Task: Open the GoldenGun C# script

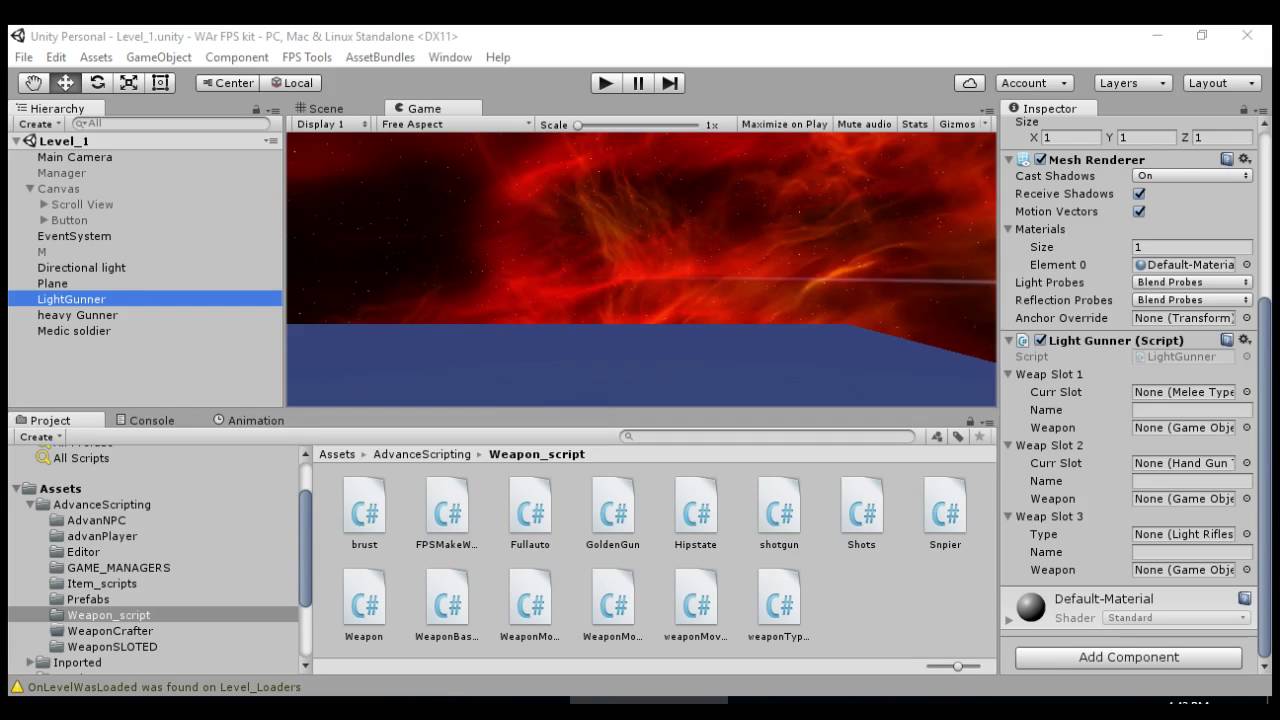Action: (x=613, y=514)
